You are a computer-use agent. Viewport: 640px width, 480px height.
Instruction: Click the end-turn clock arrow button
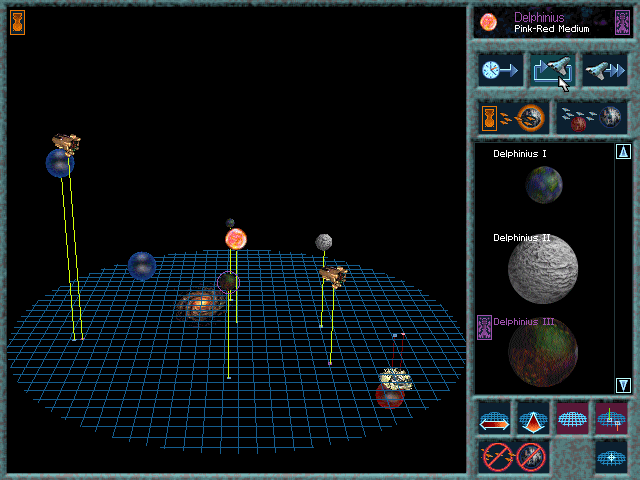click(x=500, y=70)
